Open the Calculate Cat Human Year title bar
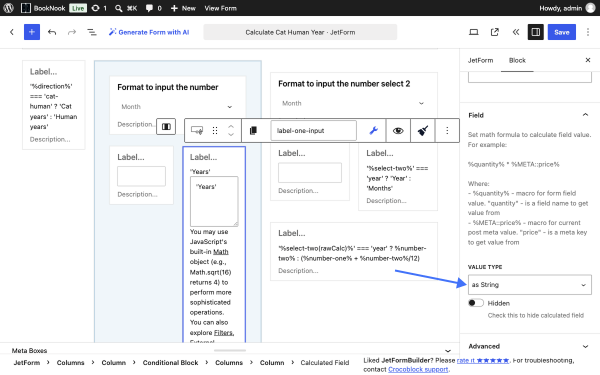Screen dimensions: 600x375 coord(300,32)
